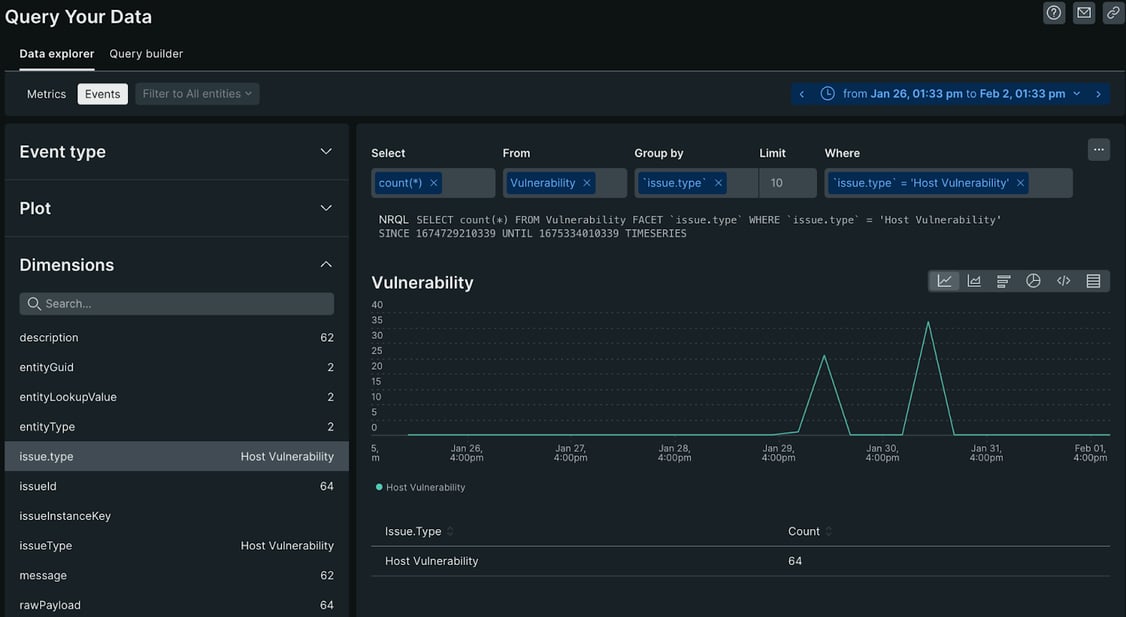Open the table view of results
This screenshot has height=617, width=1126.
(x=1092, y=280)
